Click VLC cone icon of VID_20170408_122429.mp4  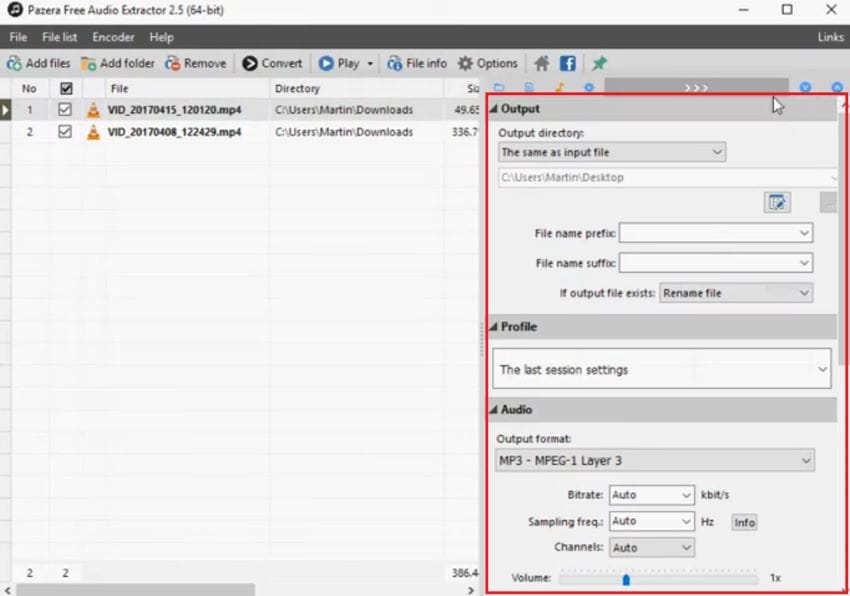(x=93, y=132)
